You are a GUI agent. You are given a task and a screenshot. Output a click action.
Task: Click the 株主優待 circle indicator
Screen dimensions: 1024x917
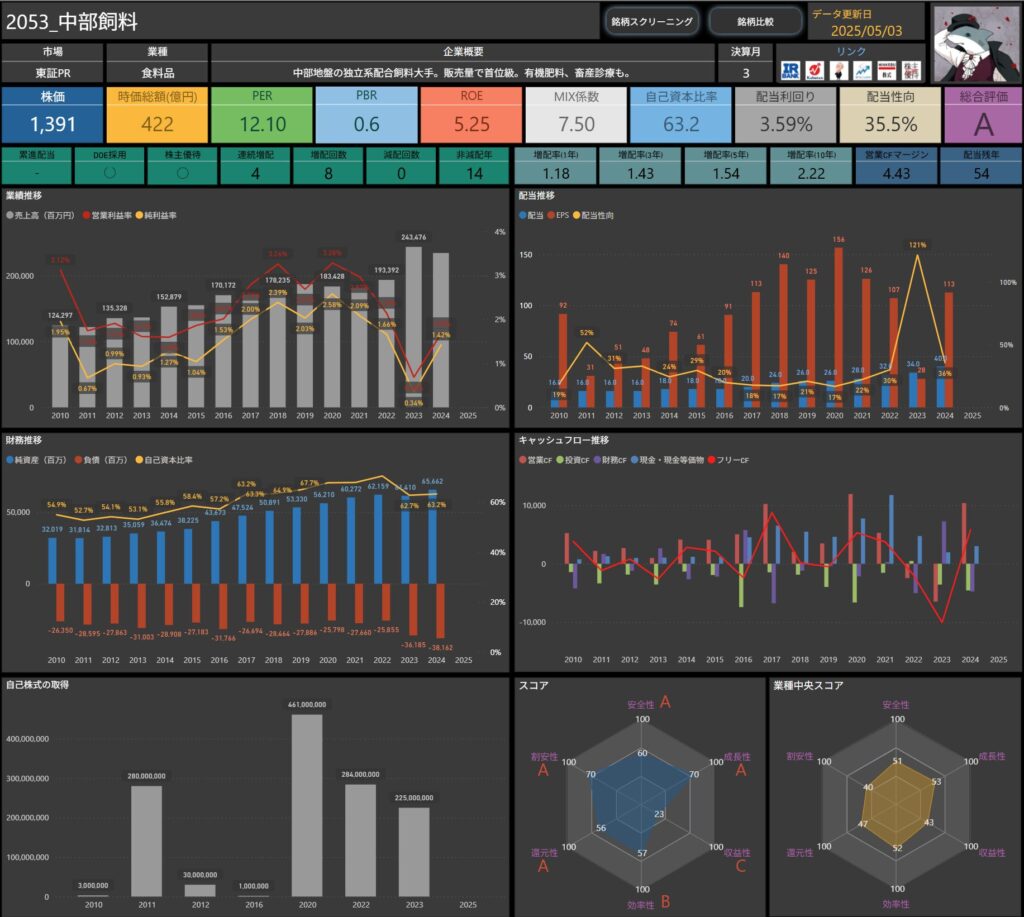pos(183,172)
